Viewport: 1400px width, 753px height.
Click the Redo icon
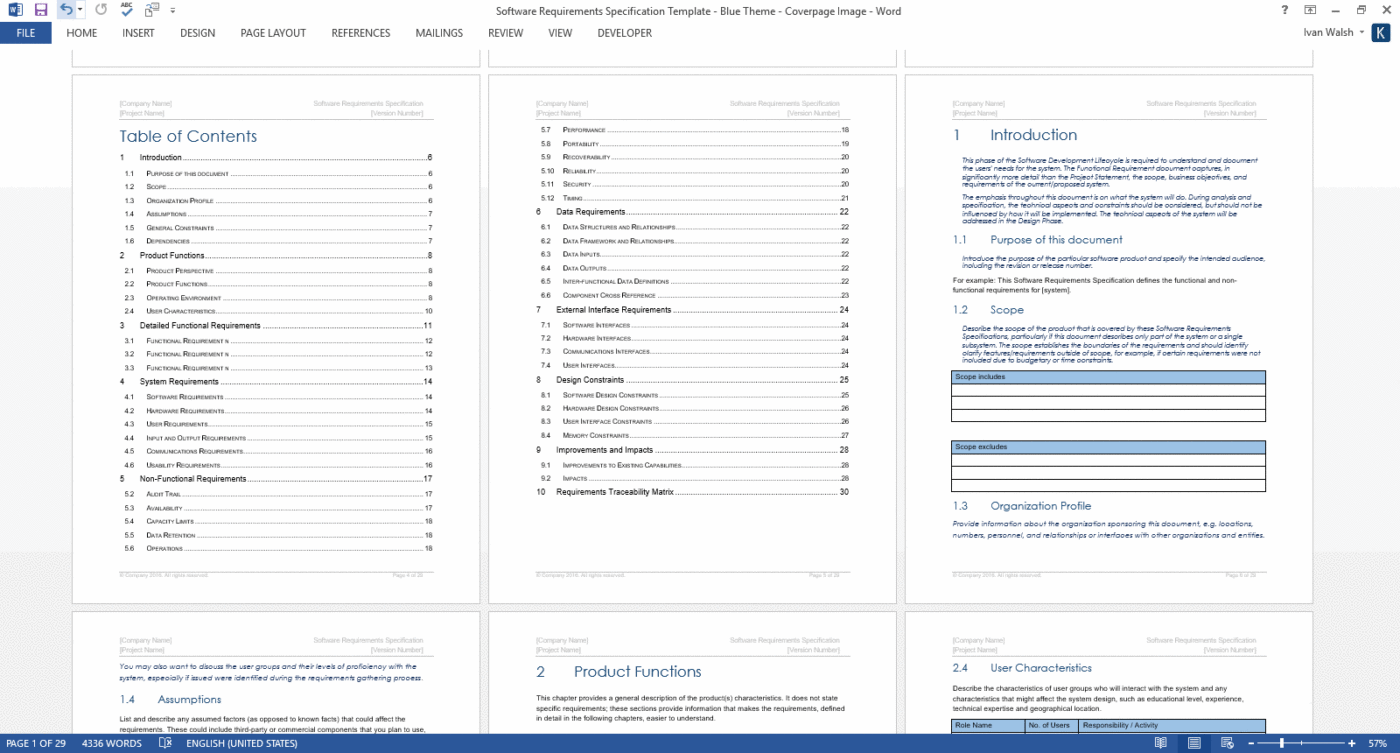[101, 10]
